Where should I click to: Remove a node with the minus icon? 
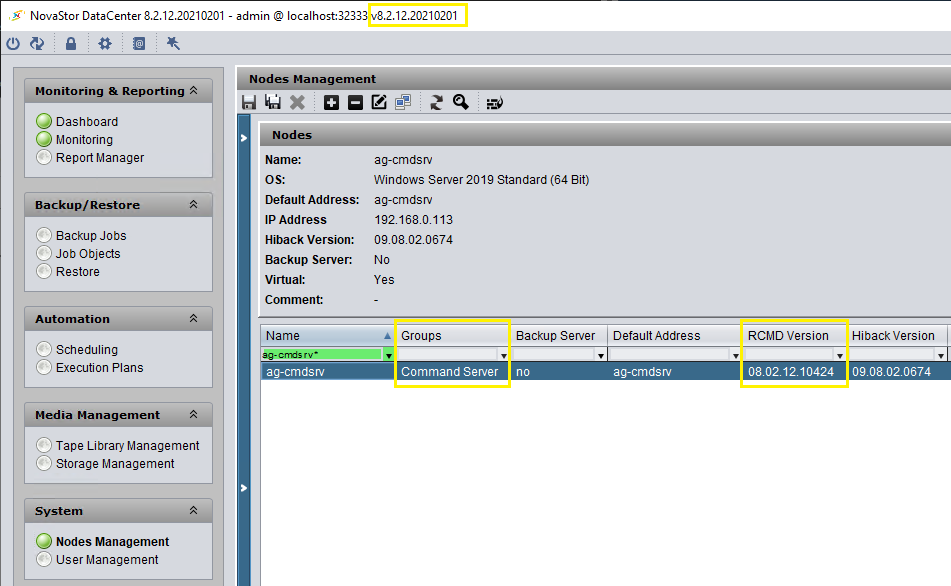pyautogui.click(x=355, y=103)
